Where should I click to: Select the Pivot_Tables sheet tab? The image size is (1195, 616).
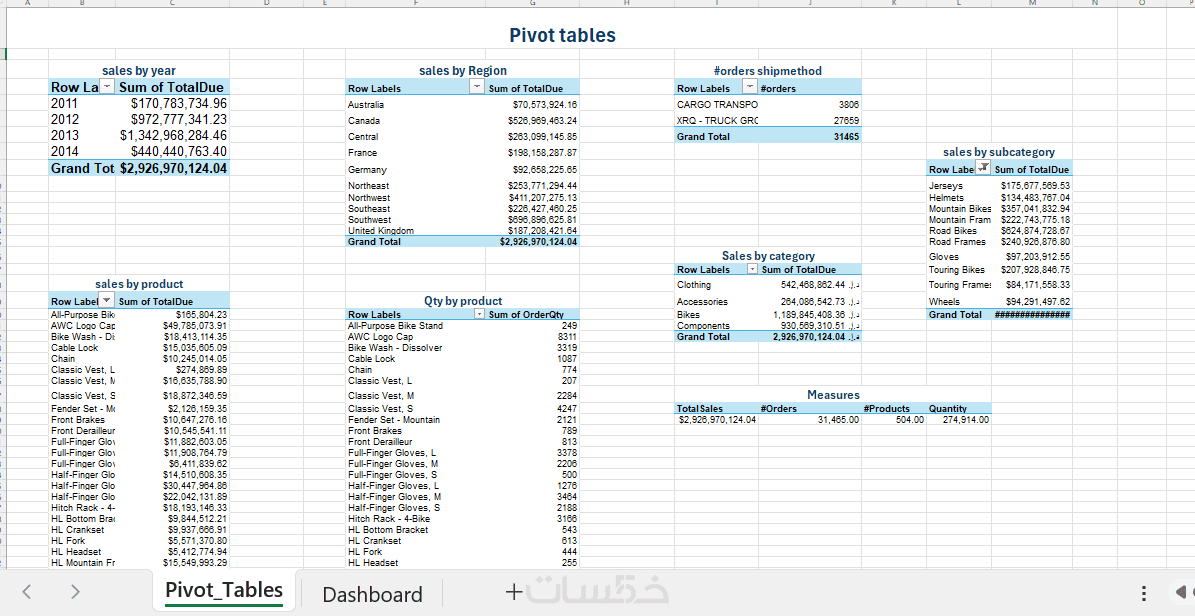click(x=224, y=590)
